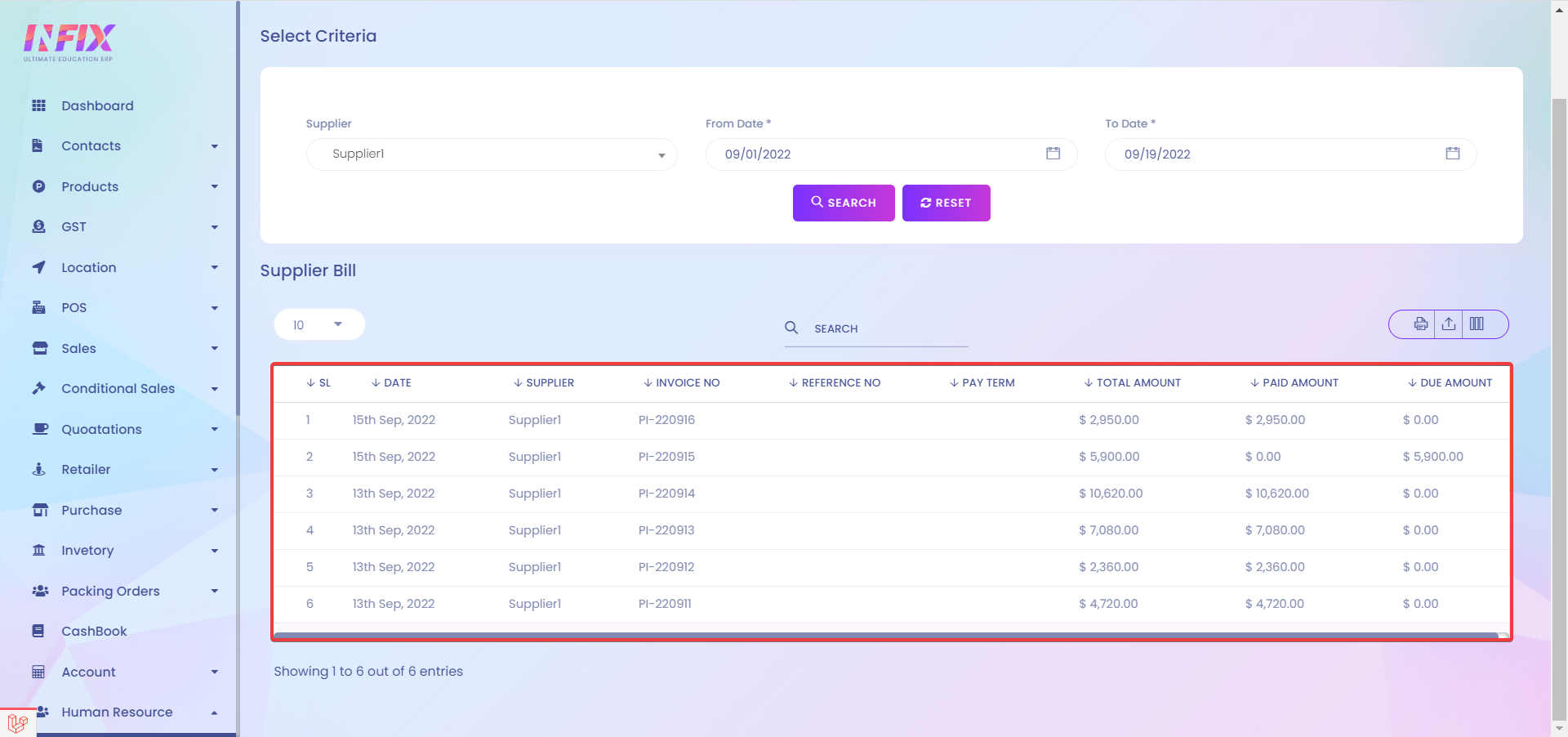Sort table by DATE column
The width and height of the screenshot is (1568, 737).
(x=391, y=382)
